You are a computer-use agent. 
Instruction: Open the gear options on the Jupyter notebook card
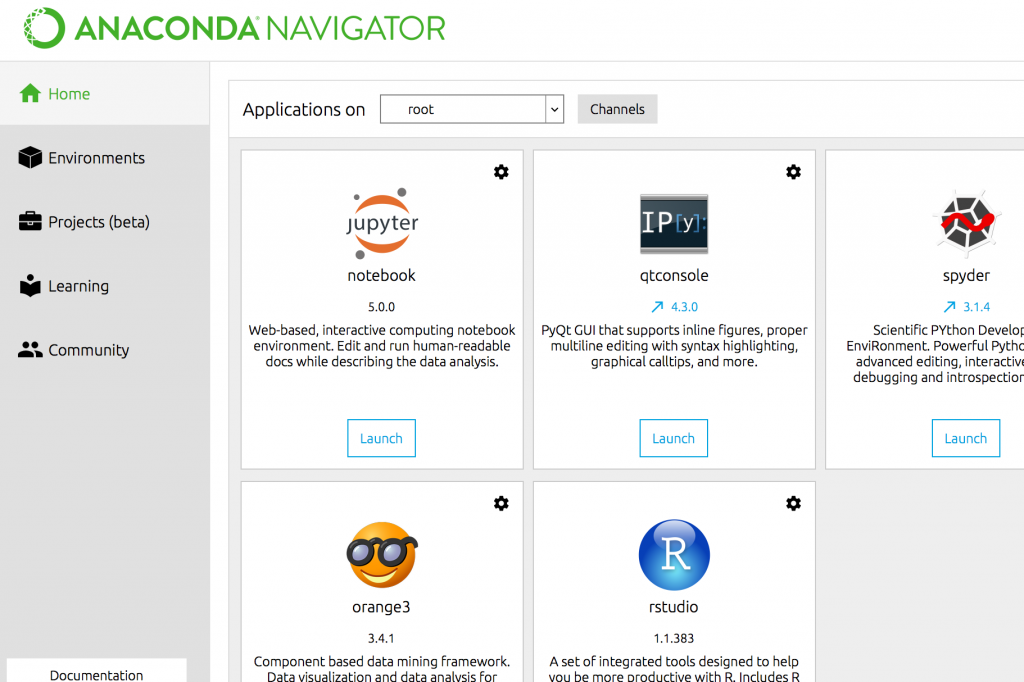pyautogui.click(x=501, y=172)
